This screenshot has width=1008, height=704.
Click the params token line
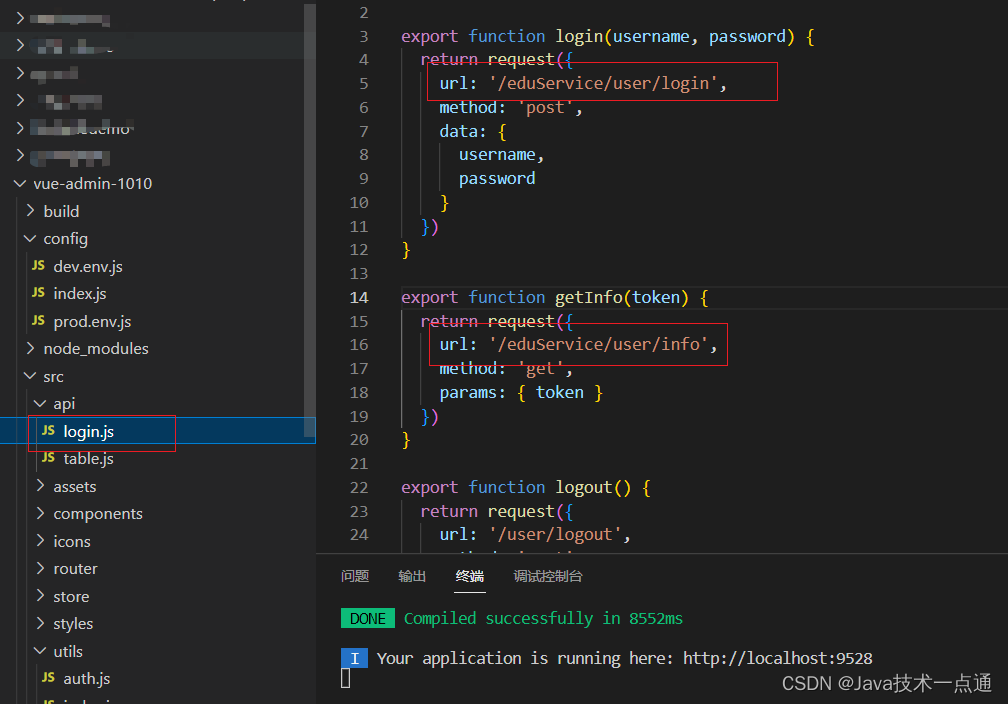click(521, 392)
